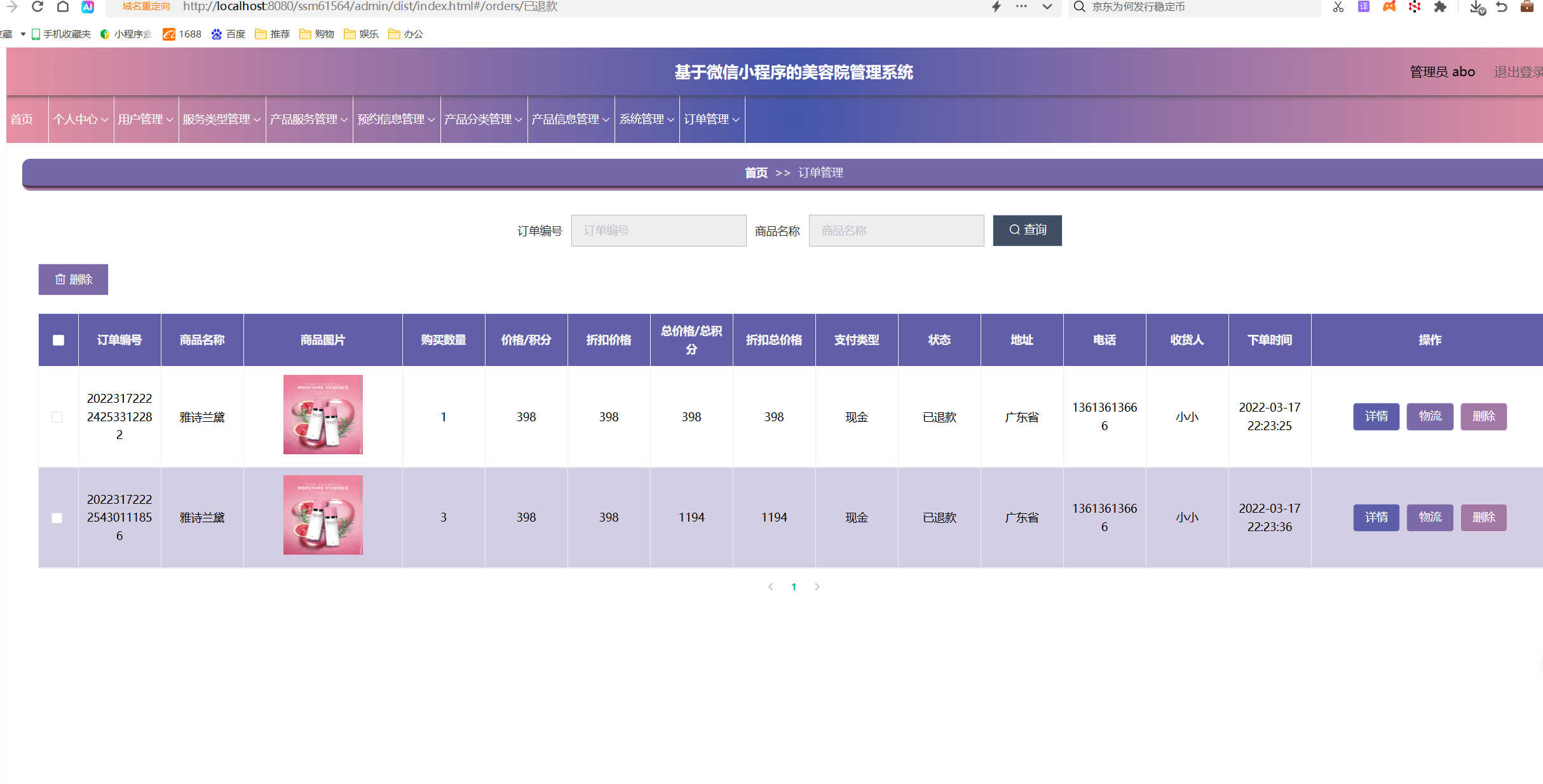Click the 1194 total price cell
The width and height of the screenshot is (1543, 784).
coord(691,518)
